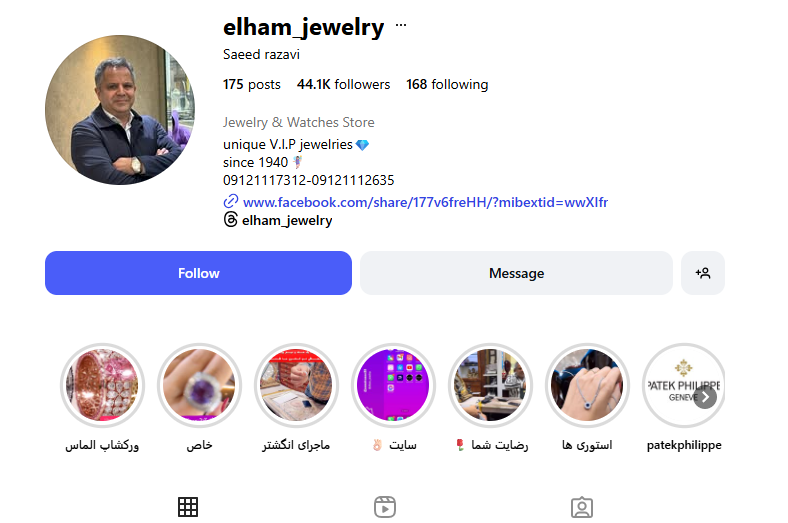Image resolution: width=788 pixels, height=523 pixels.
Task: Open the ورکشاپ الماس story highlight
Action: click(103, 385)
